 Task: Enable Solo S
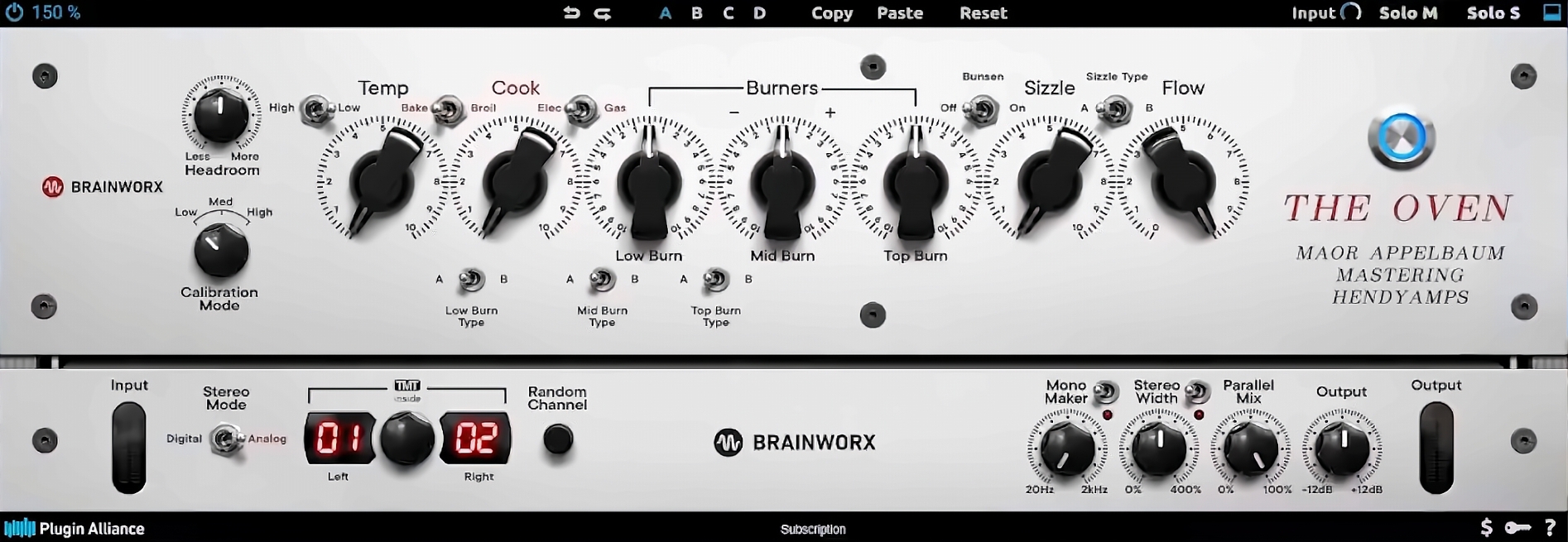point(1493,13)
